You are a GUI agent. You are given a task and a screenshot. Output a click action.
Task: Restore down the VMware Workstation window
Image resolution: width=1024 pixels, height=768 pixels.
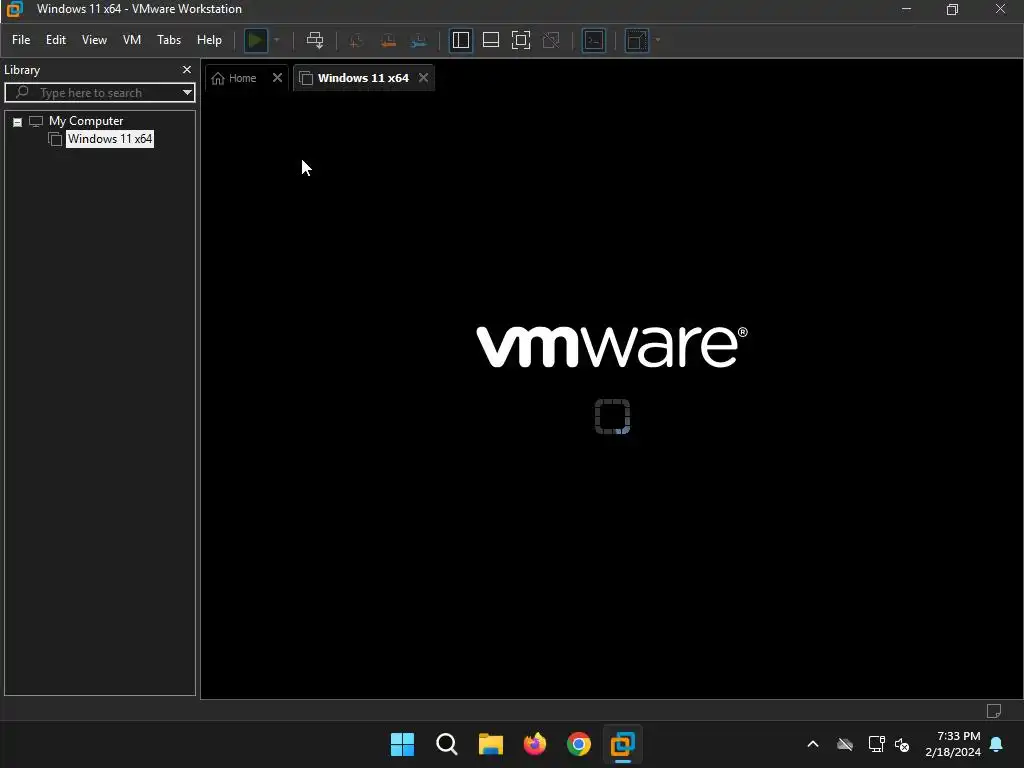click(x=953, y=9)
